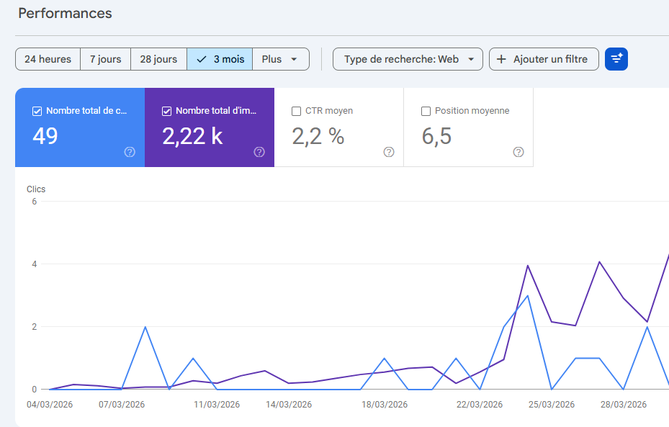Viewport: 669px width, 427px height.
Task: Open help icon on total impressions card
Action: (259, 152)
